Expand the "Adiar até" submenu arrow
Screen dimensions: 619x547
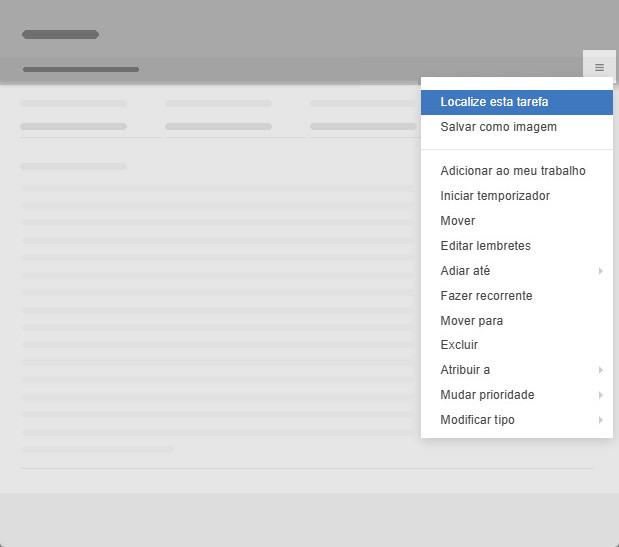point(600,271)
